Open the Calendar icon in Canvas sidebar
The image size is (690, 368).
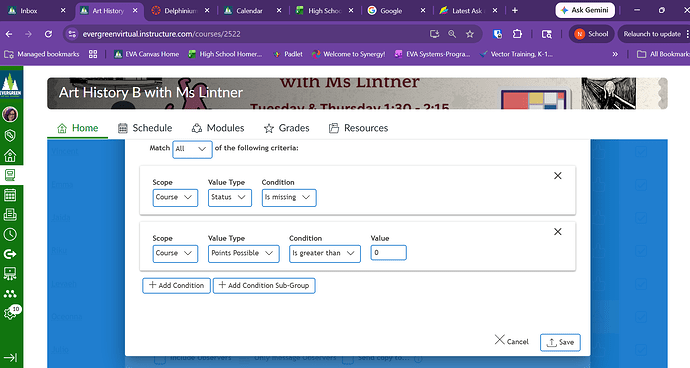(x=10, y=195)
